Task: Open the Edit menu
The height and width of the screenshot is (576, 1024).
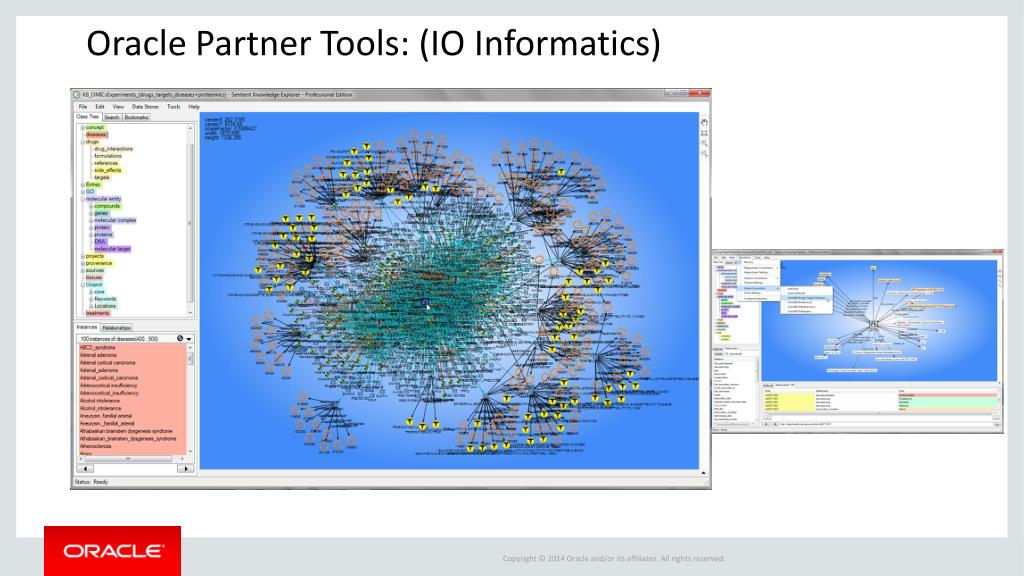Action: pos(100,106)
